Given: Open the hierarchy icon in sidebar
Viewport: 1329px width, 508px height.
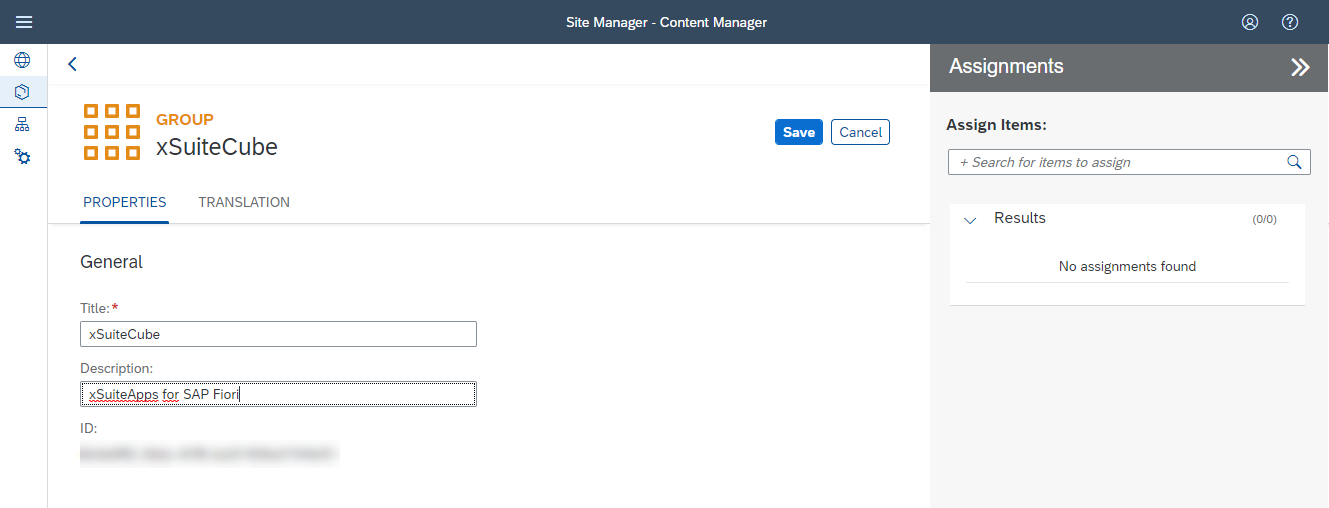Looking at the screenshot, I should pyautogui.click(x=22, y=125).
